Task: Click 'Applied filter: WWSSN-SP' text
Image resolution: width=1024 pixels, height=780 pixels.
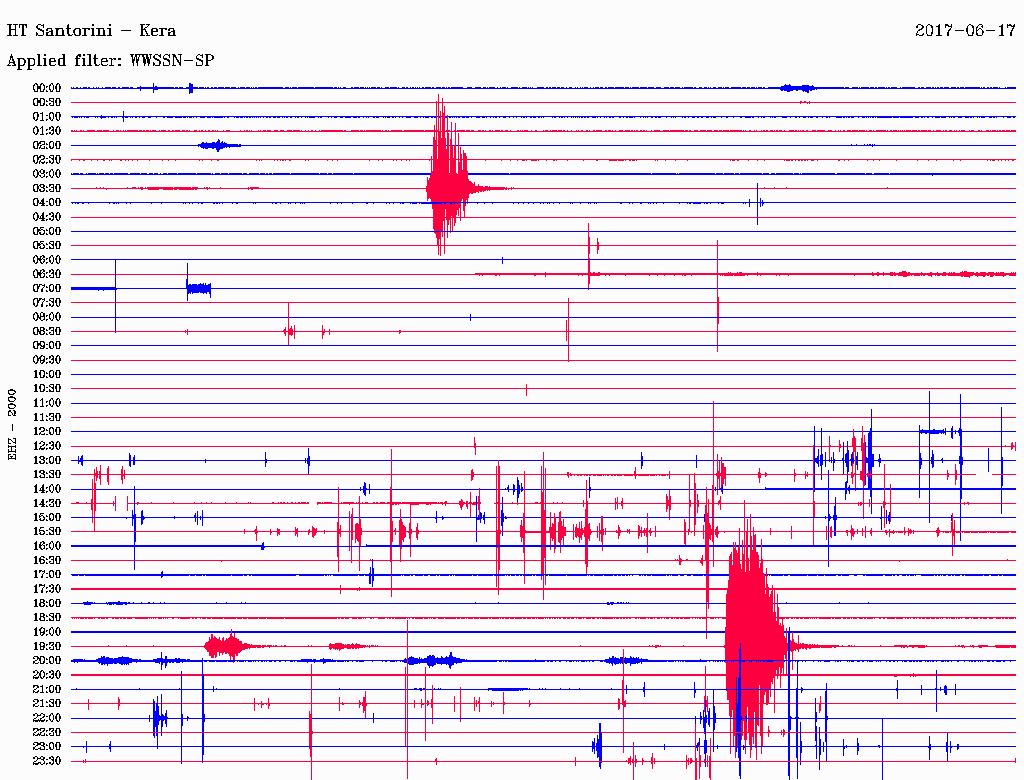Action: coord(110,61)
